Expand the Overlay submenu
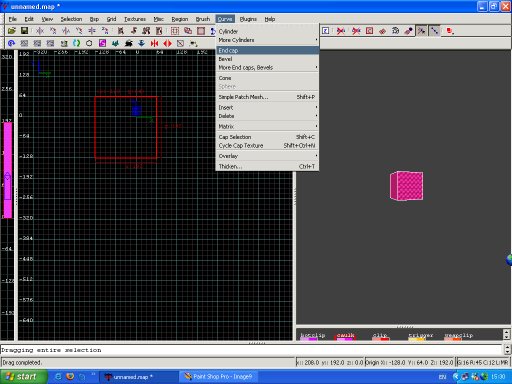Image resolution: width=512 pixels, height=384 pixels. click(x=267, y=156)
